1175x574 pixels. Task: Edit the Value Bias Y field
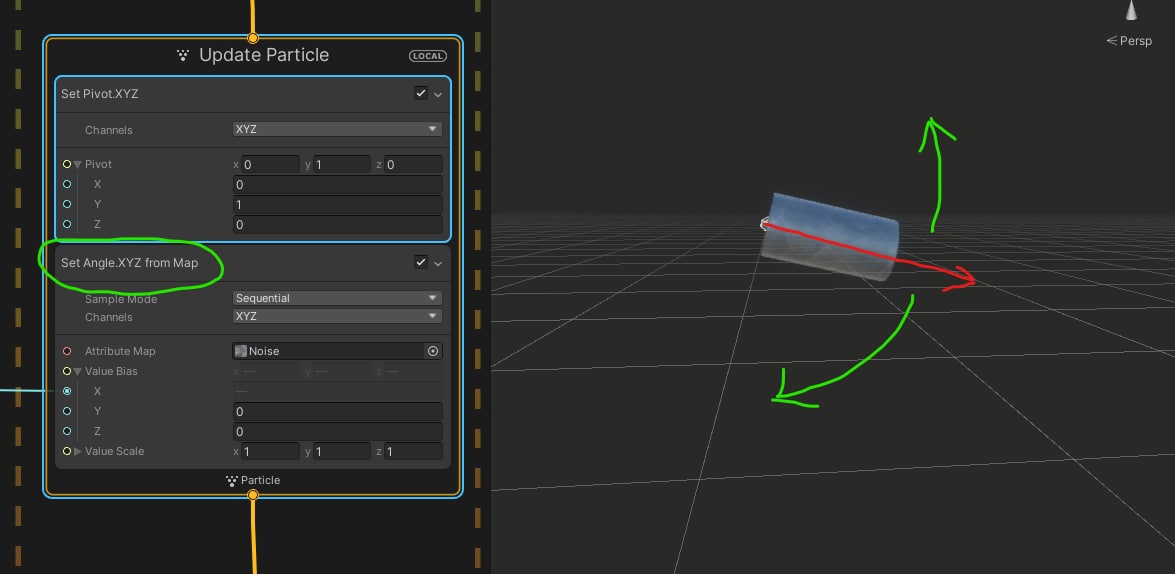[x=337, y=411]
